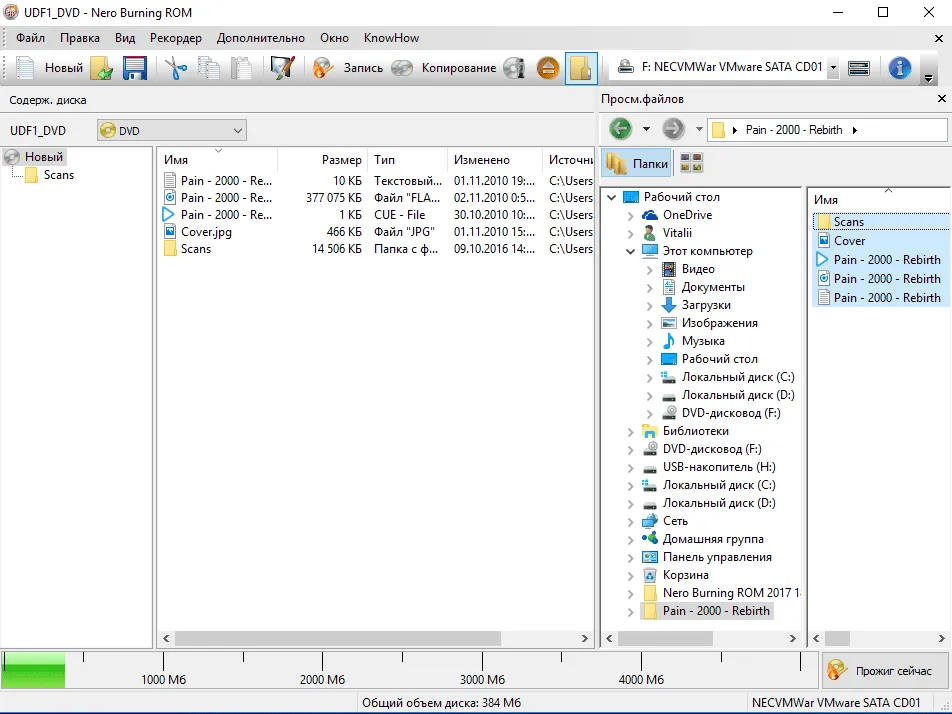Select Корзина in the folder tree
The height and width of the screenshot is (714, 952).
685,574
